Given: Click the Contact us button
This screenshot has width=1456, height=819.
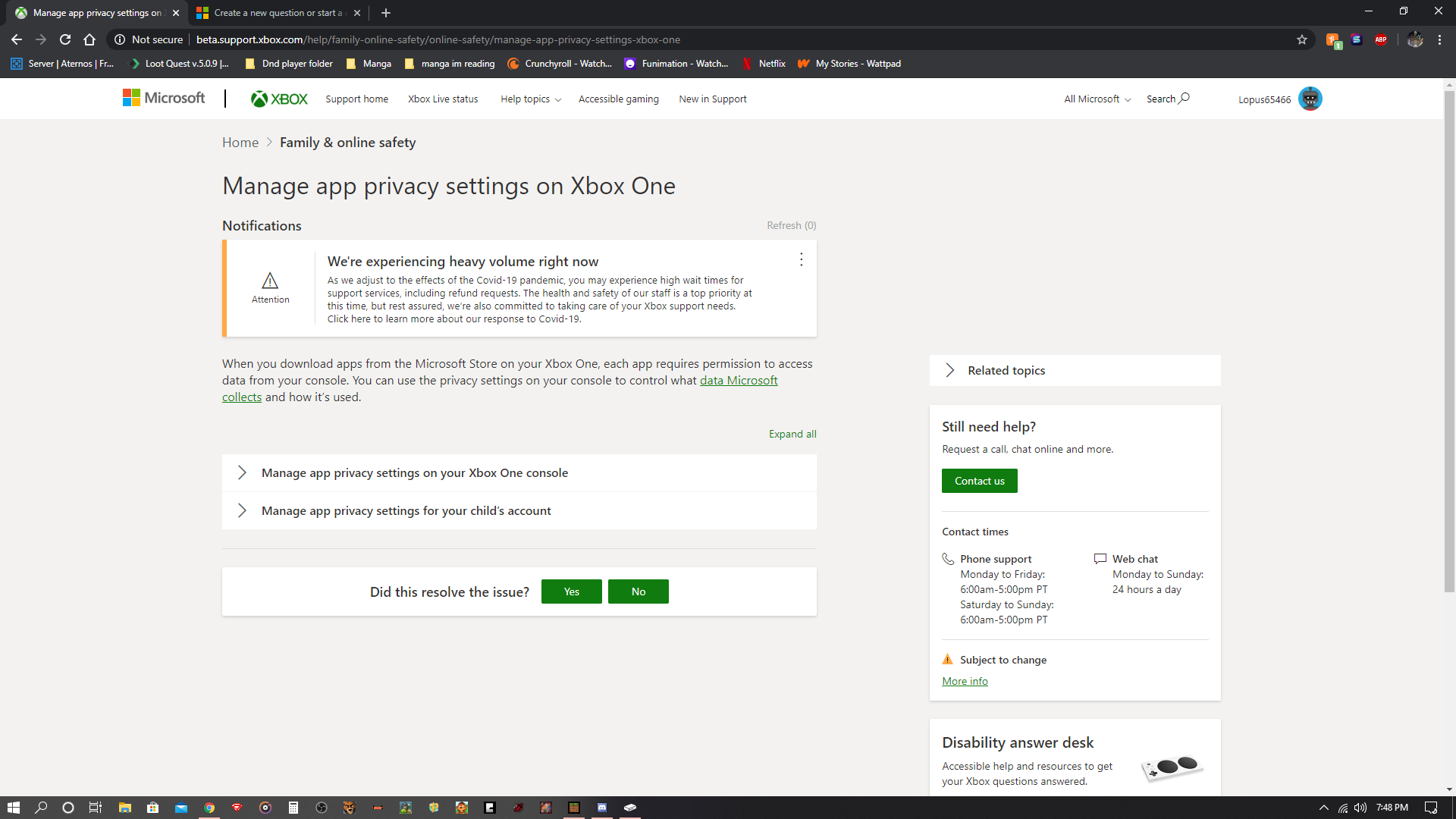Looking at the screenshot, I should pos(979,482).
